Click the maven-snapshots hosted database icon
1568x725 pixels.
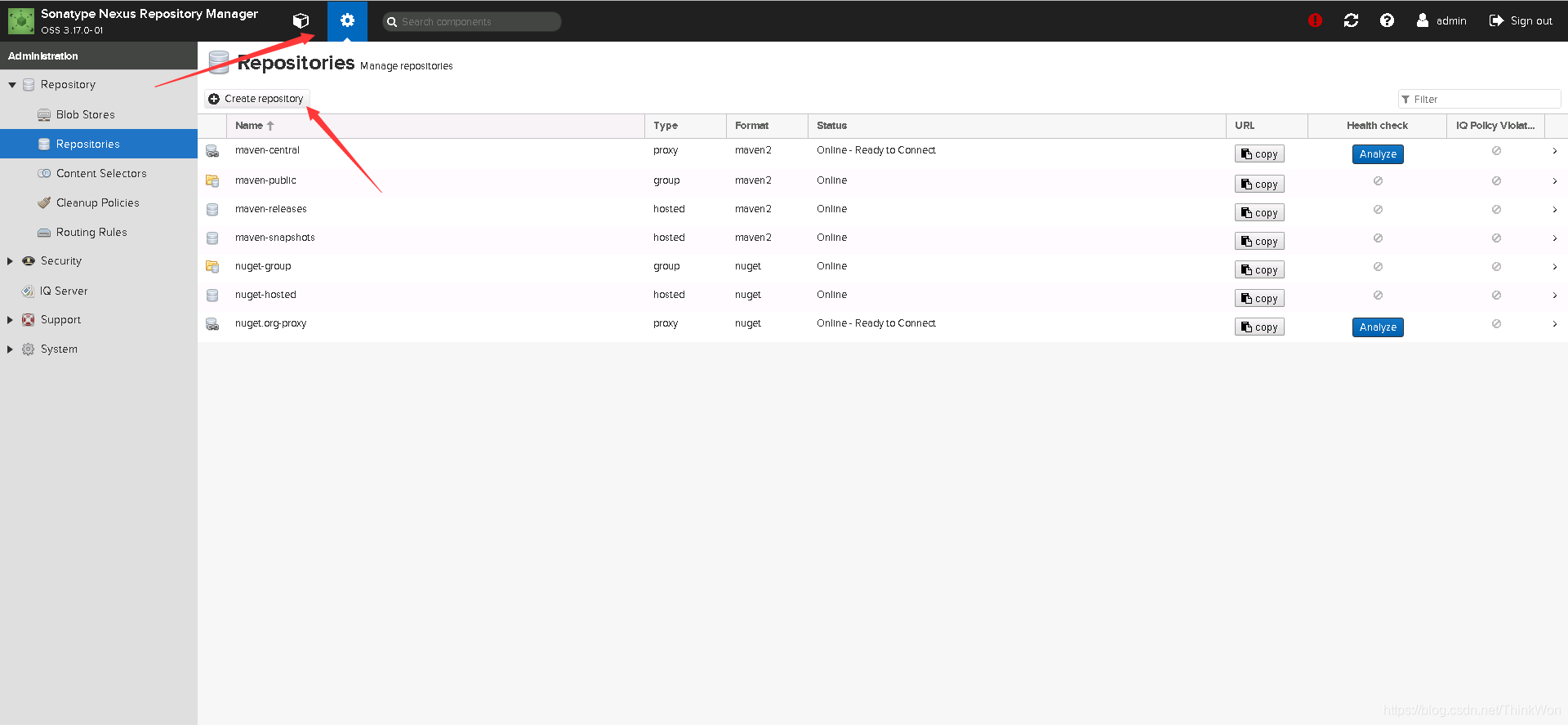pos(212,238)
